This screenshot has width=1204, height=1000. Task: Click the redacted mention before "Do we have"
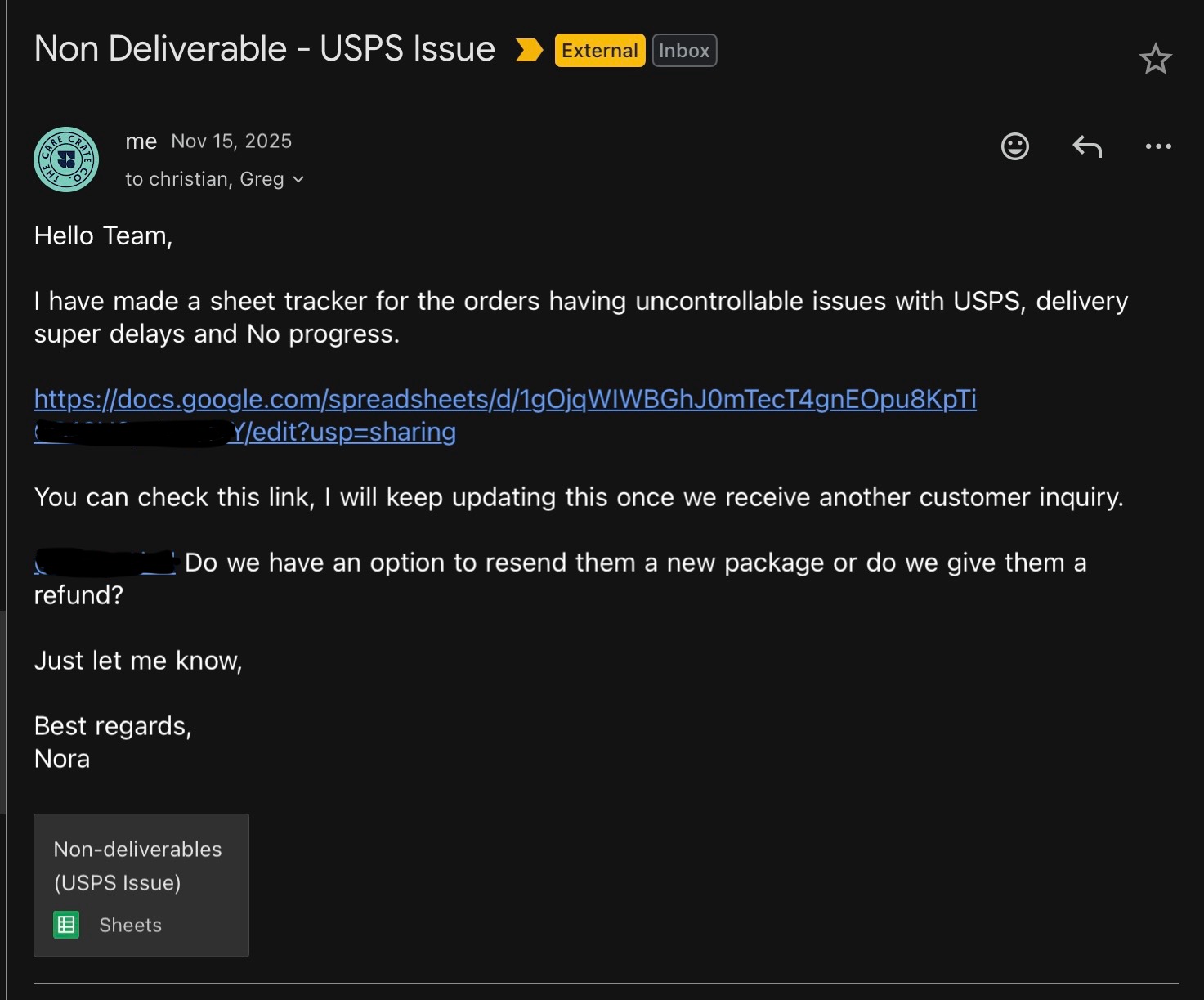click(105, 563)
